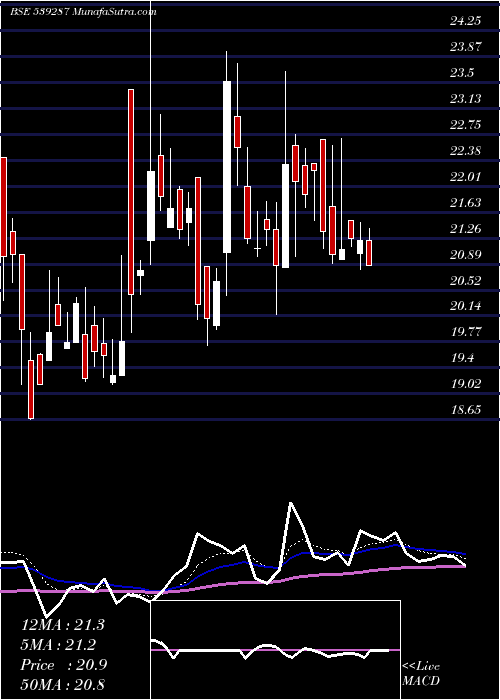The image size is (500, 700).
Task: Click the tall white candle reaching 23.5
Action: click(227, 167)
